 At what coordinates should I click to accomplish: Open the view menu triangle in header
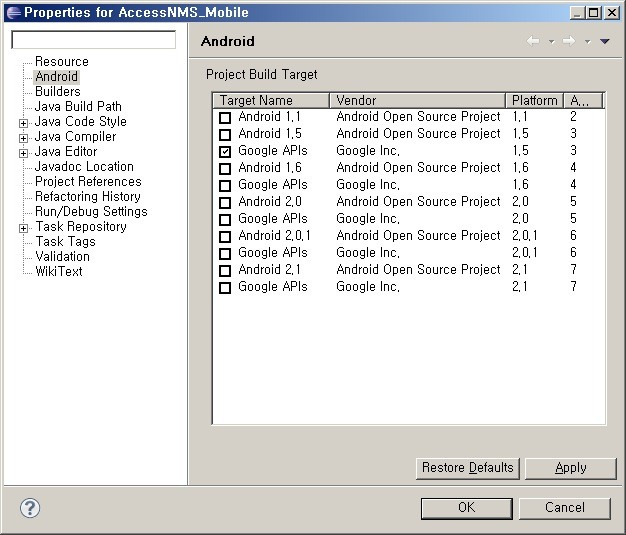tap(604, 41)
